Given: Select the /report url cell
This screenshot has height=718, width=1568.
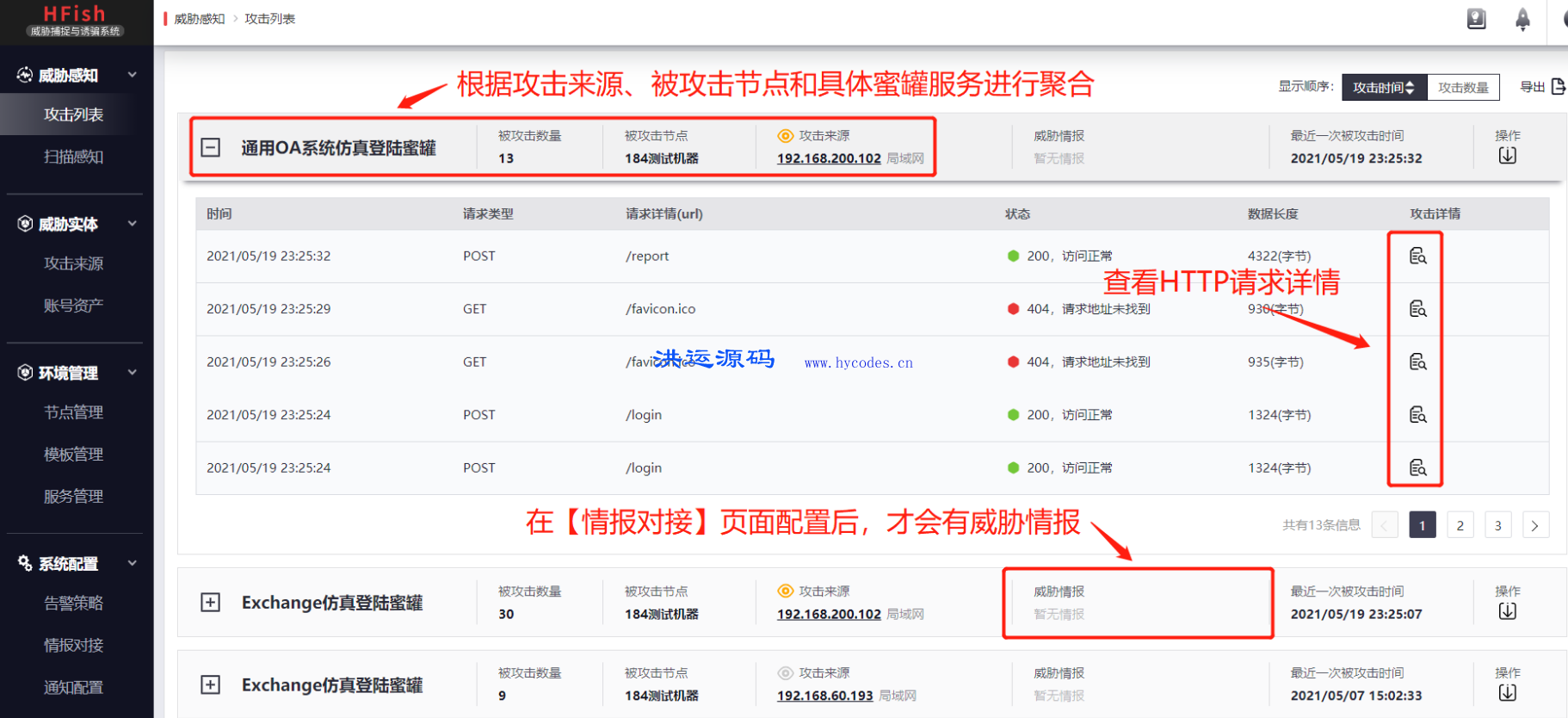Looking at the screenshot, I should coord(647,257).
